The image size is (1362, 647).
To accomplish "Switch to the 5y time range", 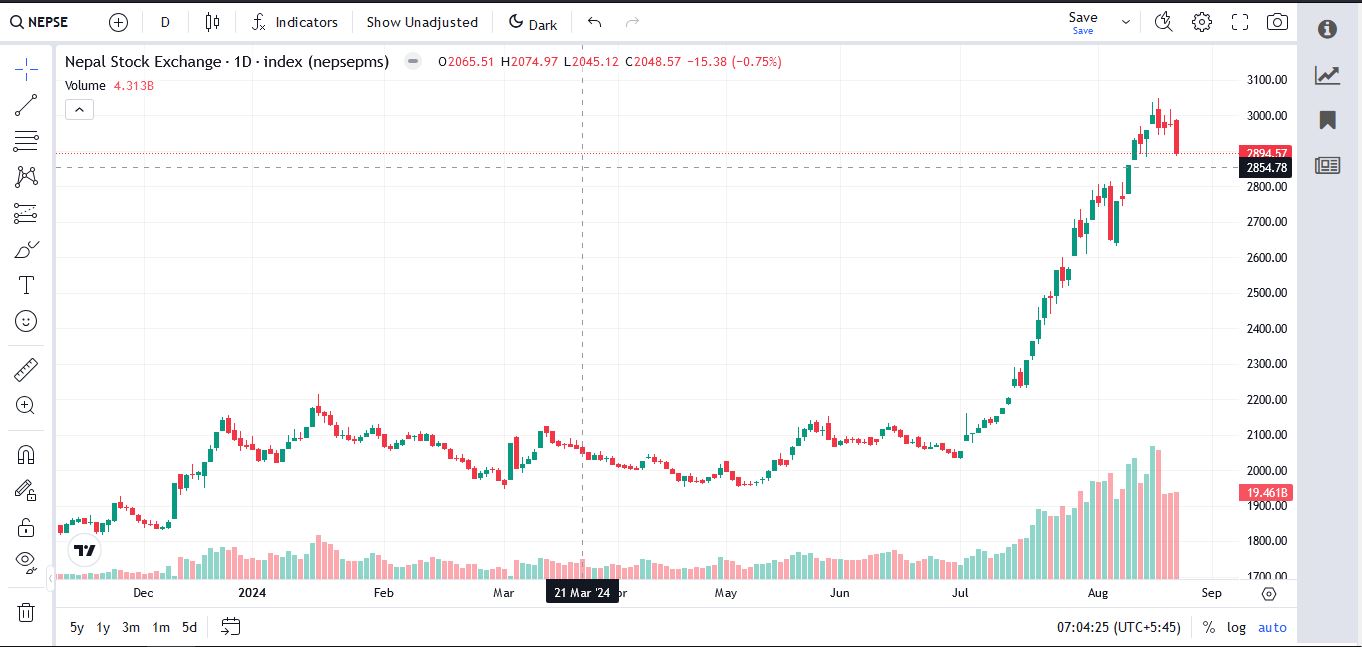I will (x=77, y=627).
